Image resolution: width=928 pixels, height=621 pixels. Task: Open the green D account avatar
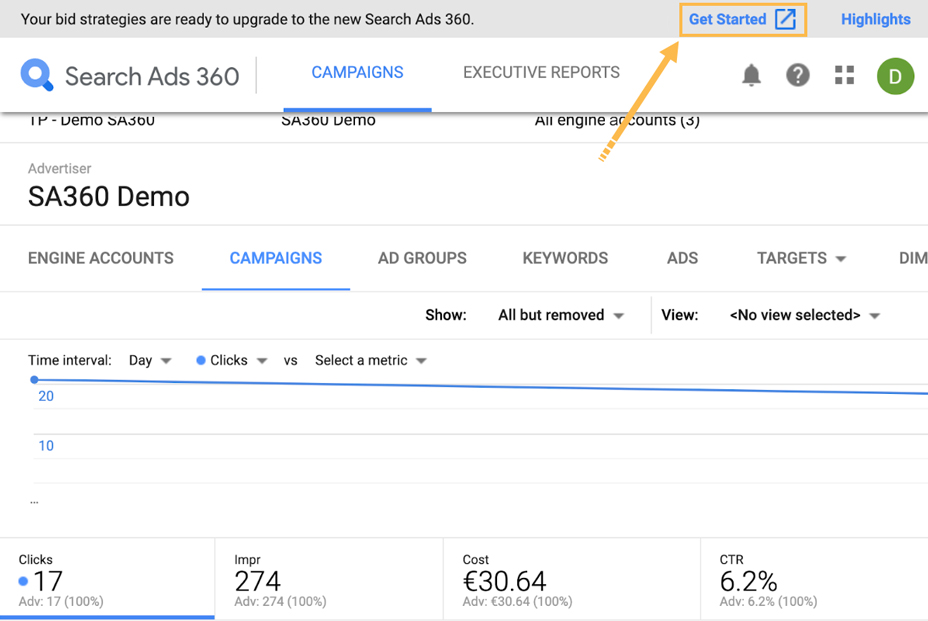(x=895, y=76)
